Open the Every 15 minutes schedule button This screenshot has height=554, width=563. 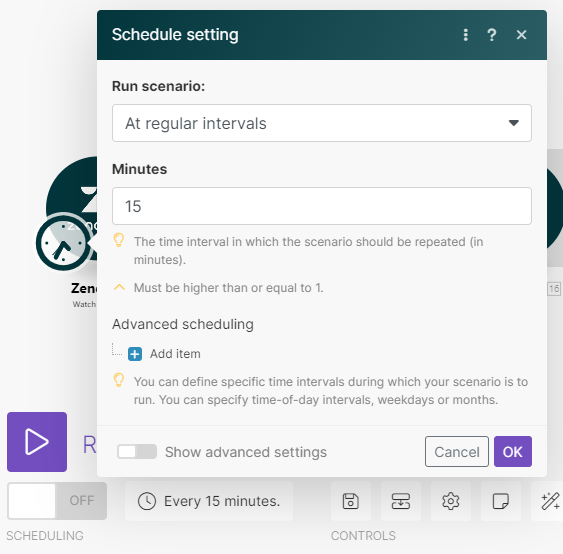(209, 501)
